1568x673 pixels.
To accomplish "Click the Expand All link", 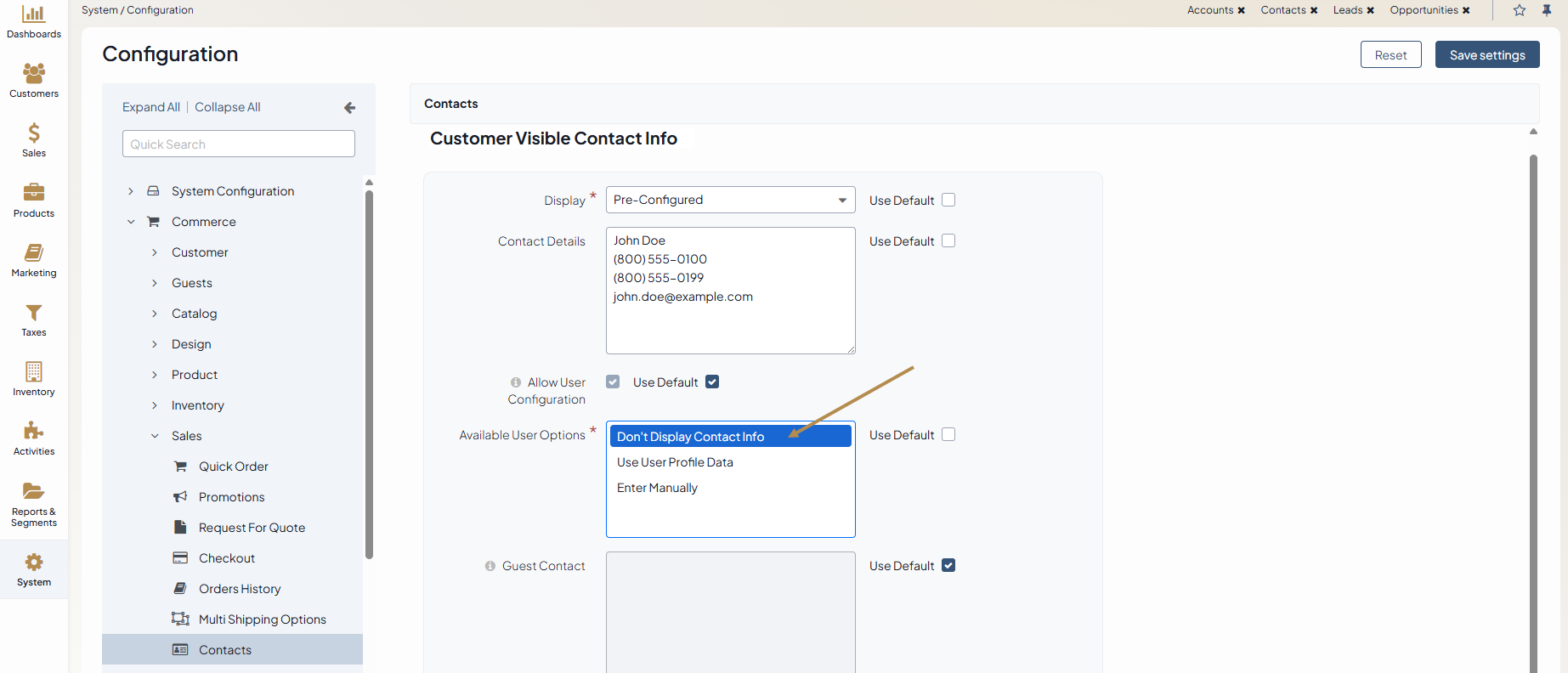I will coord(150,107).
